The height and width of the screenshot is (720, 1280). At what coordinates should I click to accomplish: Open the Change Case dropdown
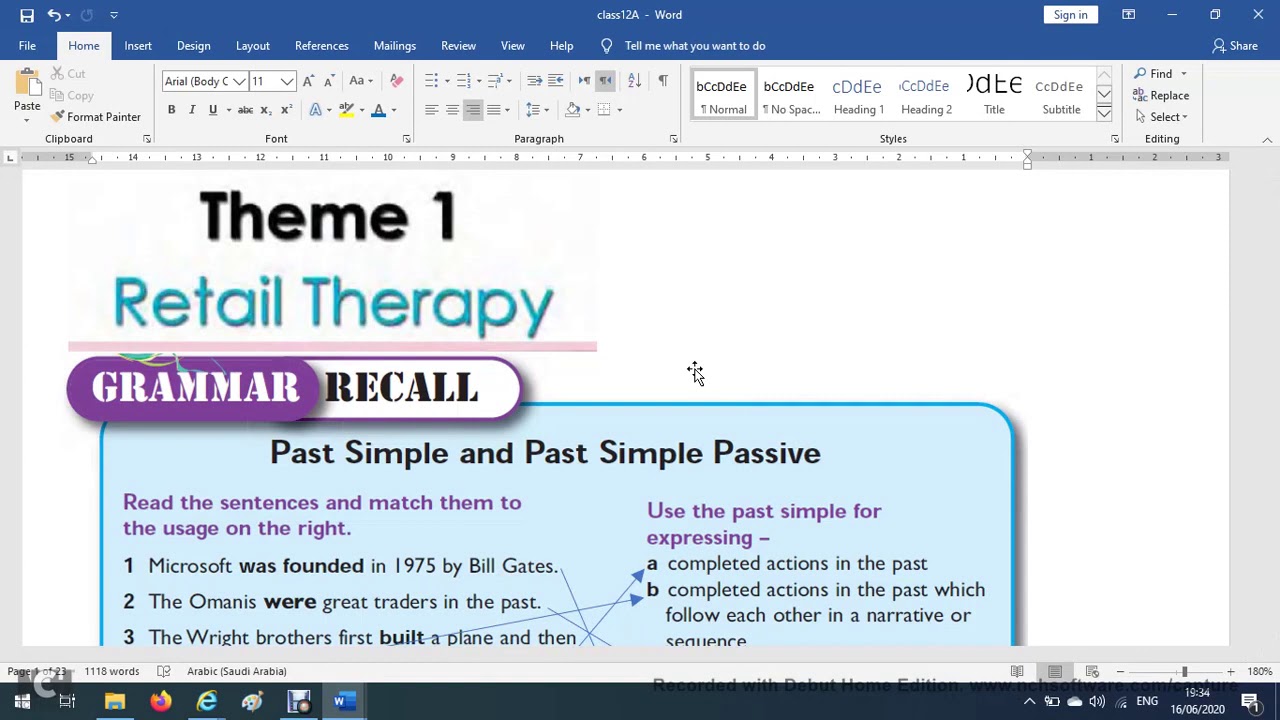[x=360, y=81]
